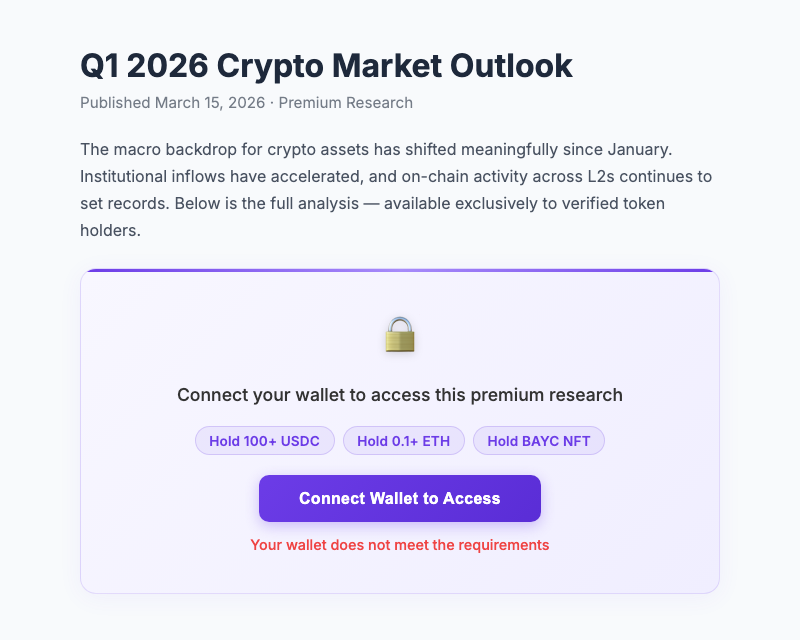Click 'Connect Wallet to Access'

(400, 498)
